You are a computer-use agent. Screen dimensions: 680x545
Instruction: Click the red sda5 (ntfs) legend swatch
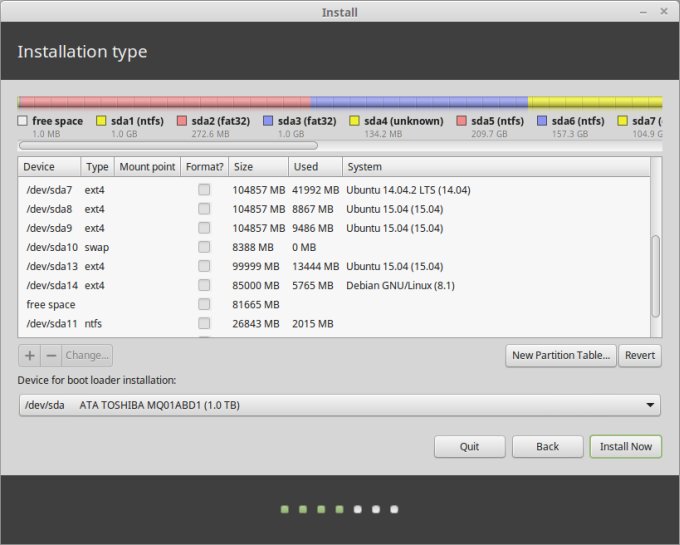(461, 121)
